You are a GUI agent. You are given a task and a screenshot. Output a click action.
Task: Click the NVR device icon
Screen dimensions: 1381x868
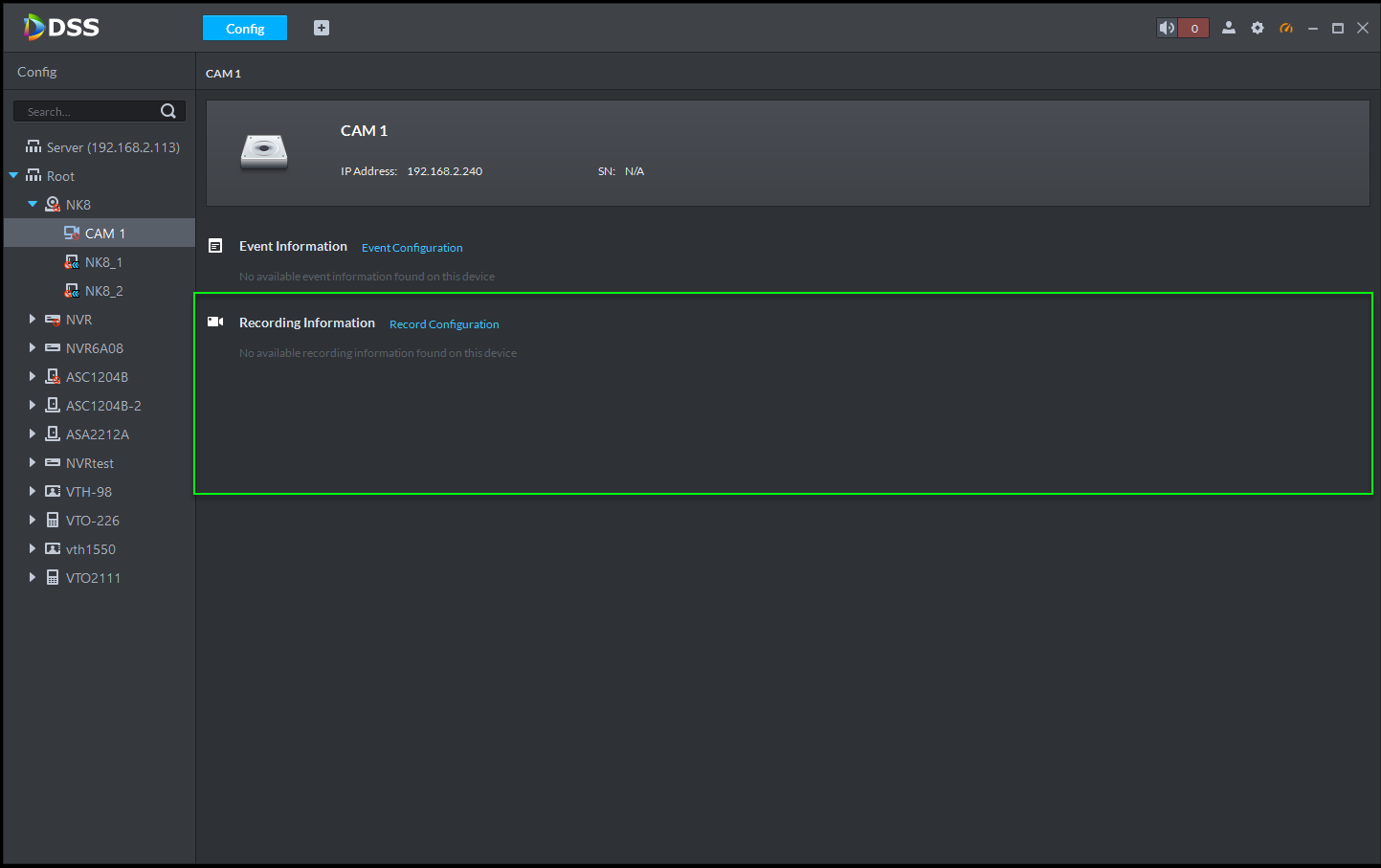tap(53, 320)
